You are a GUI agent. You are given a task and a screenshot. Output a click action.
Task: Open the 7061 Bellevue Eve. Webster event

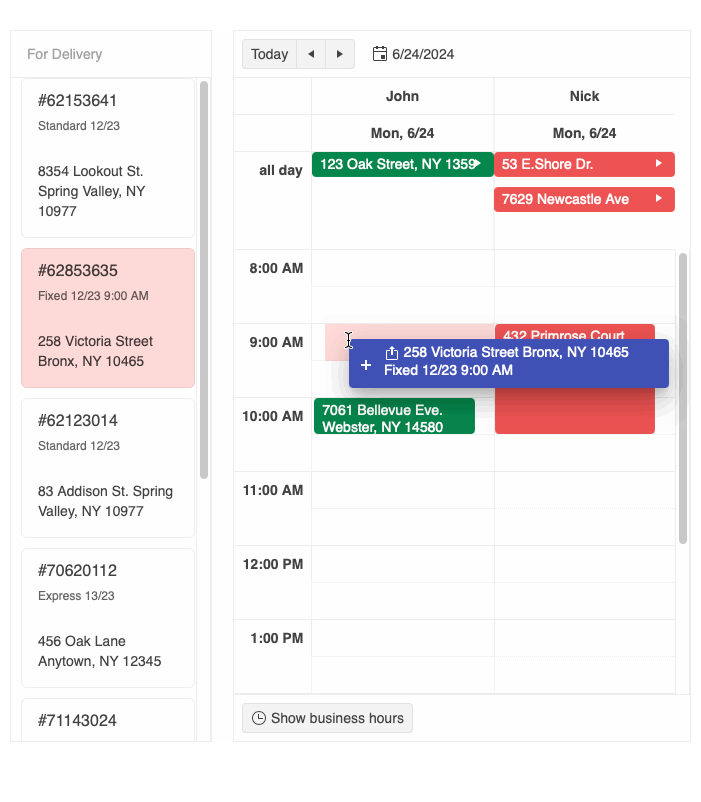tap(393, 416)
